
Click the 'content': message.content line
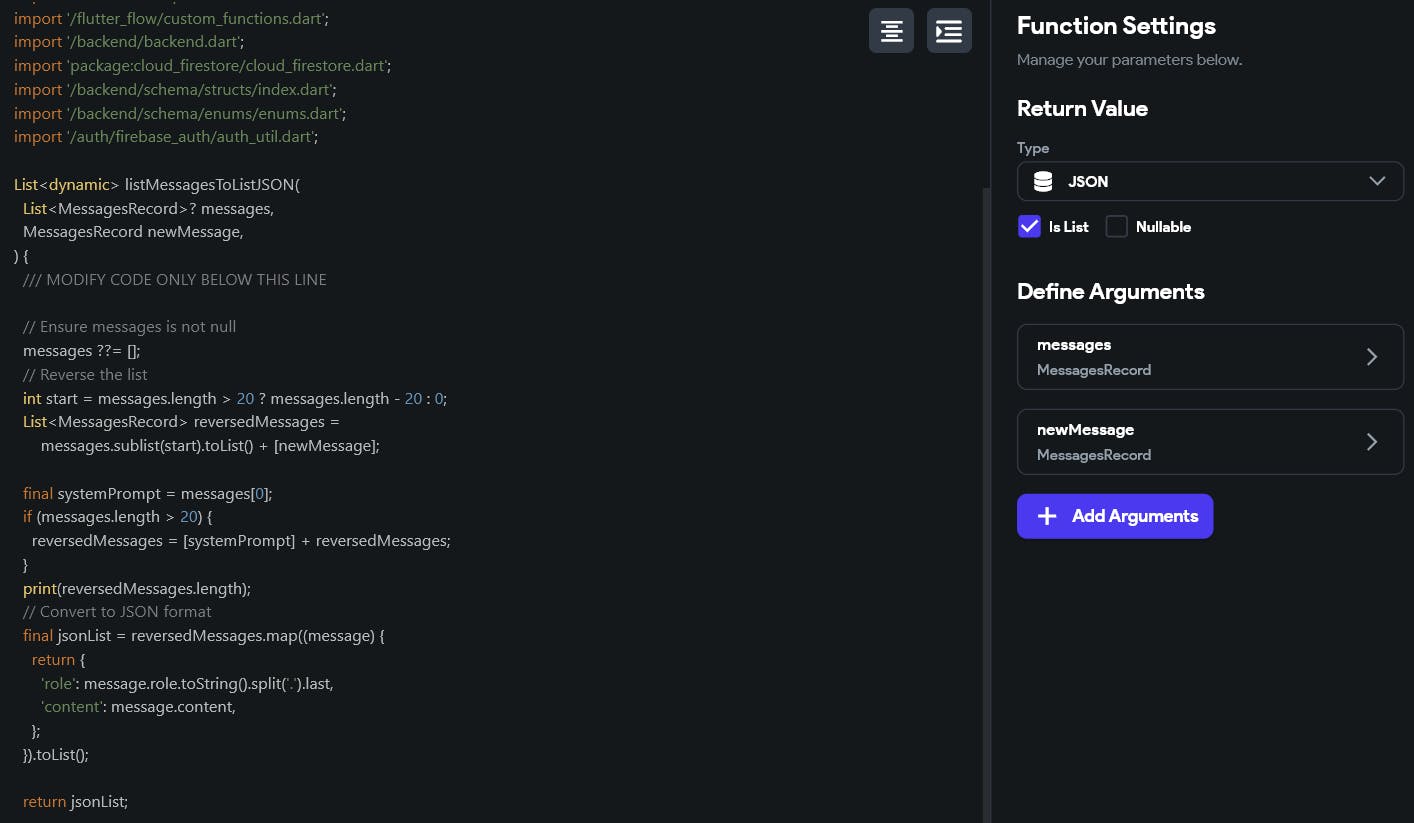tap(138, 707)
